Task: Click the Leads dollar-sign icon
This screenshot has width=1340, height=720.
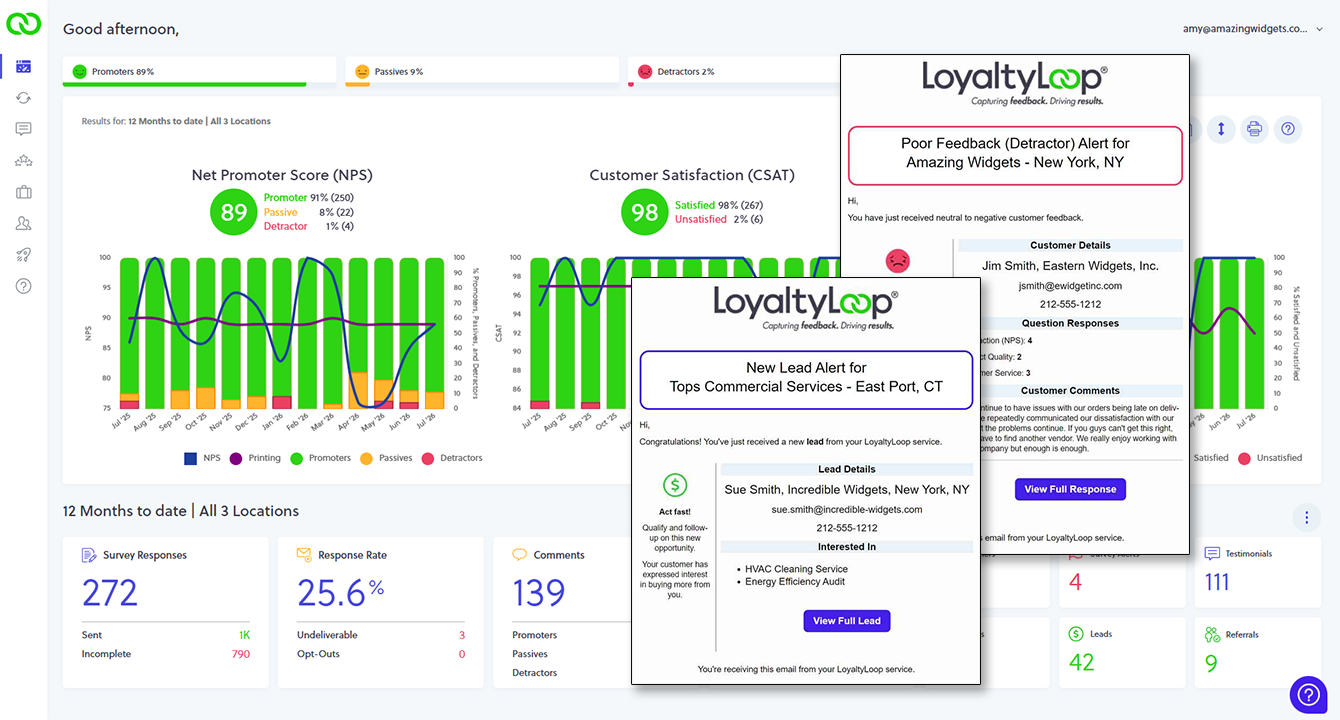Action: coord(1076,634)
